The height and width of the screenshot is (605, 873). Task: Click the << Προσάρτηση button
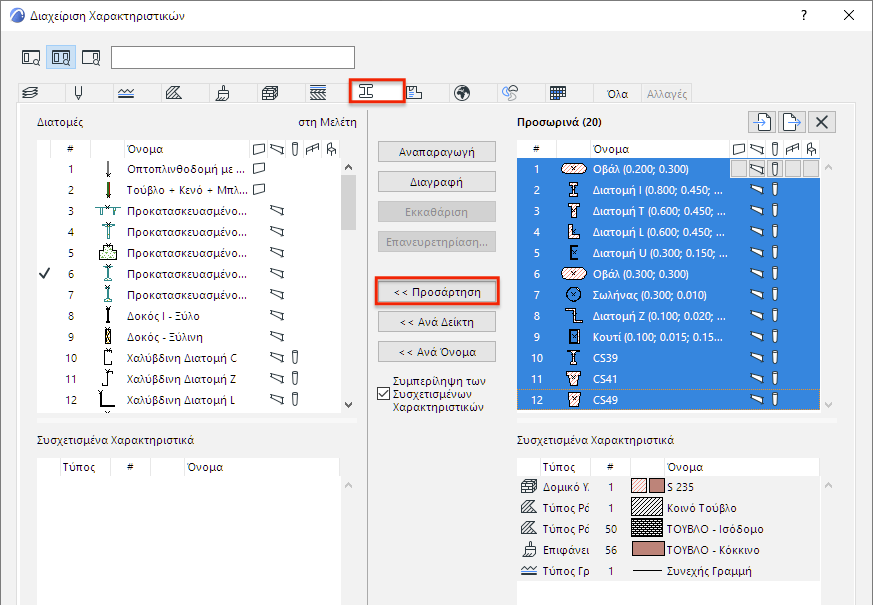(x=437, y=292)
